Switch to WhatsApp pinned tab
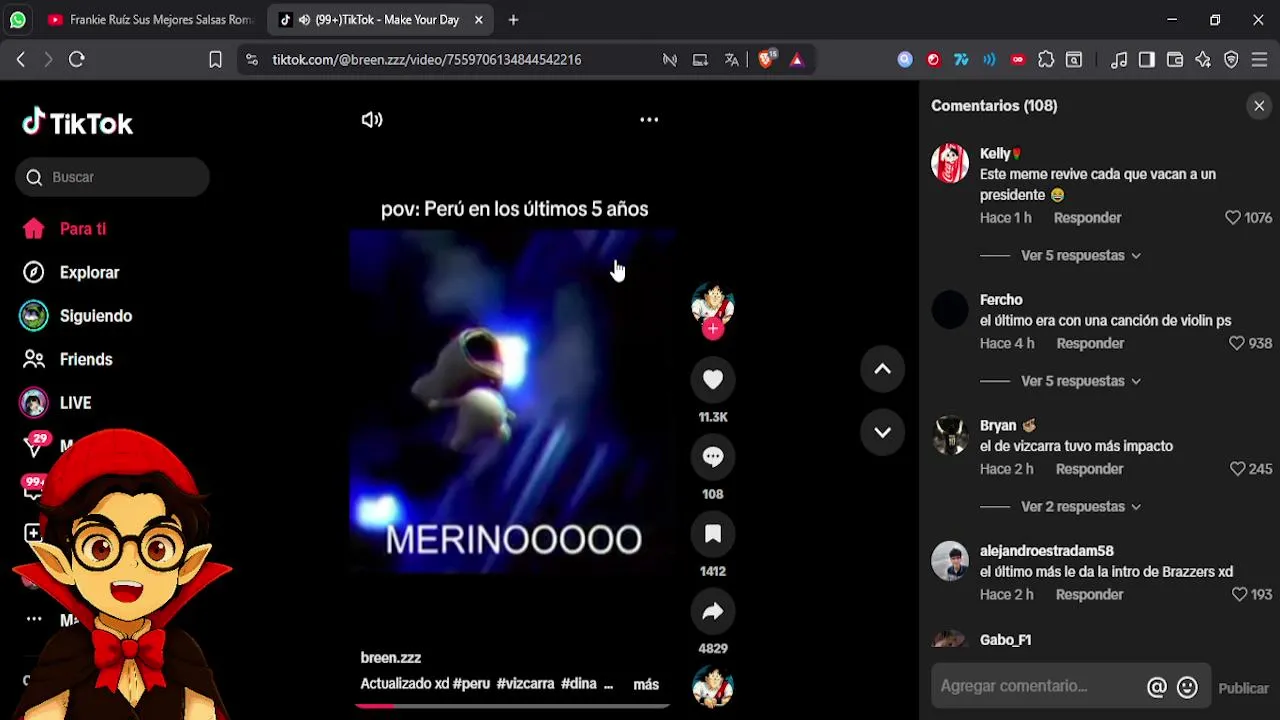 (18, 20)
